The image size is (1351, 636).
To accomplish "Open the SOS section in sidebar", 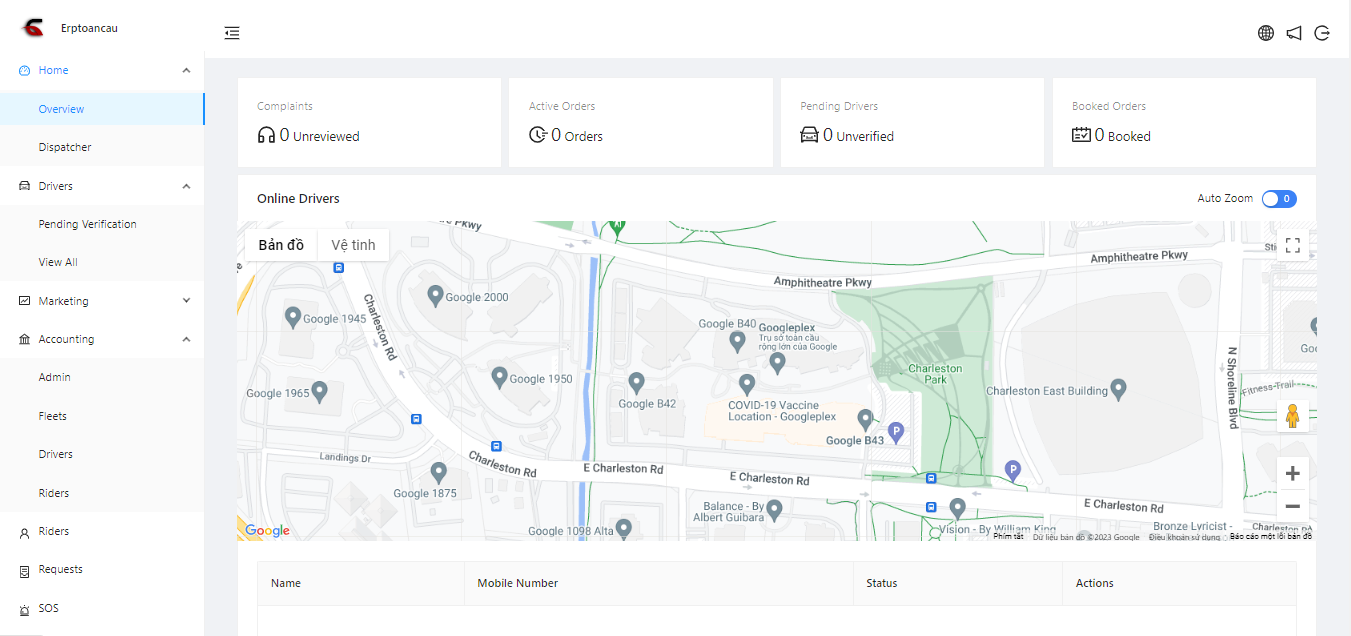I will click(x=48, y=608).
